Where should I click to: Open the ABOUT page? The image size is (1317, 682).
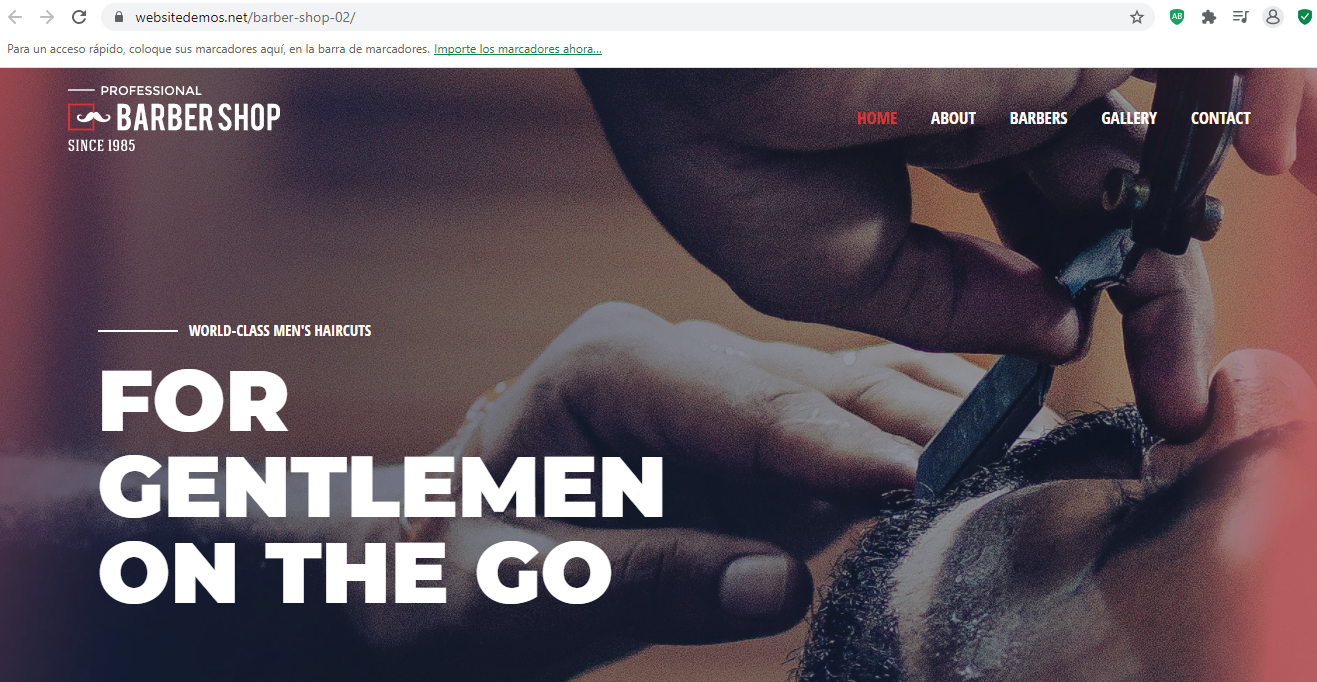[x=953, y=118]
